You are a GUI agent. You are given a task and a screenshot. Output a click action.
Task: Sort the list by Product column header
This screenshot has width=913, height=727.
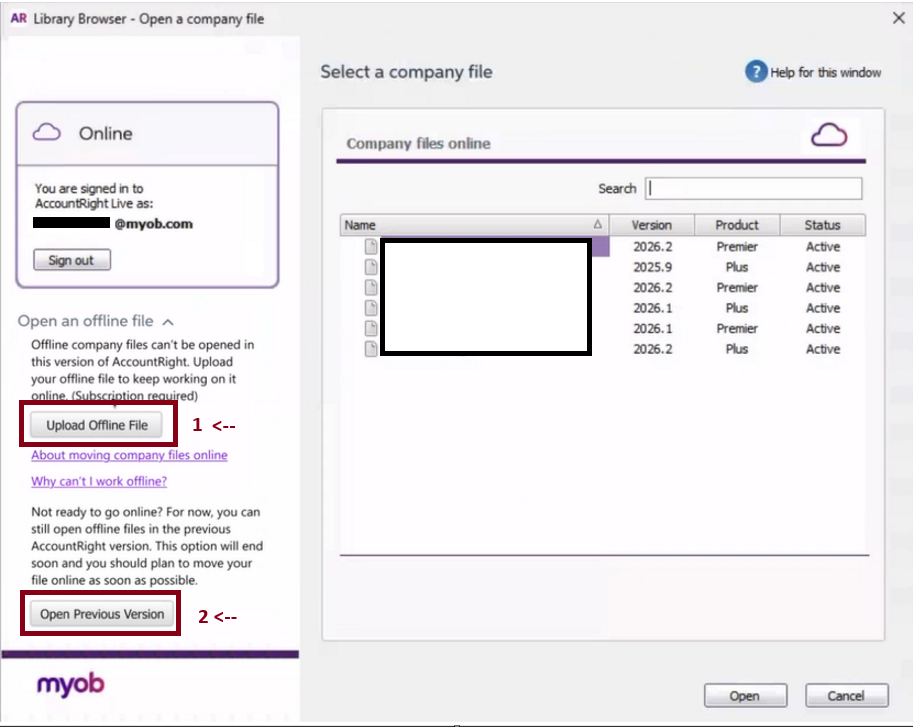pos(737,225)
